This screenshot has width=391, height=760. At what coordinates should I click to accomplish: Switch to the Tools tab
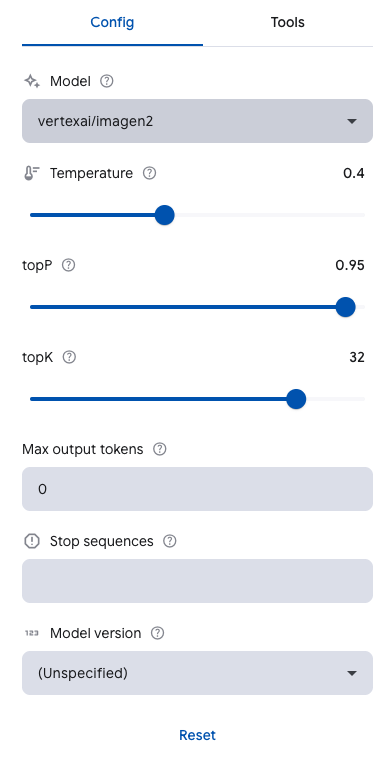tap(288, 23)
